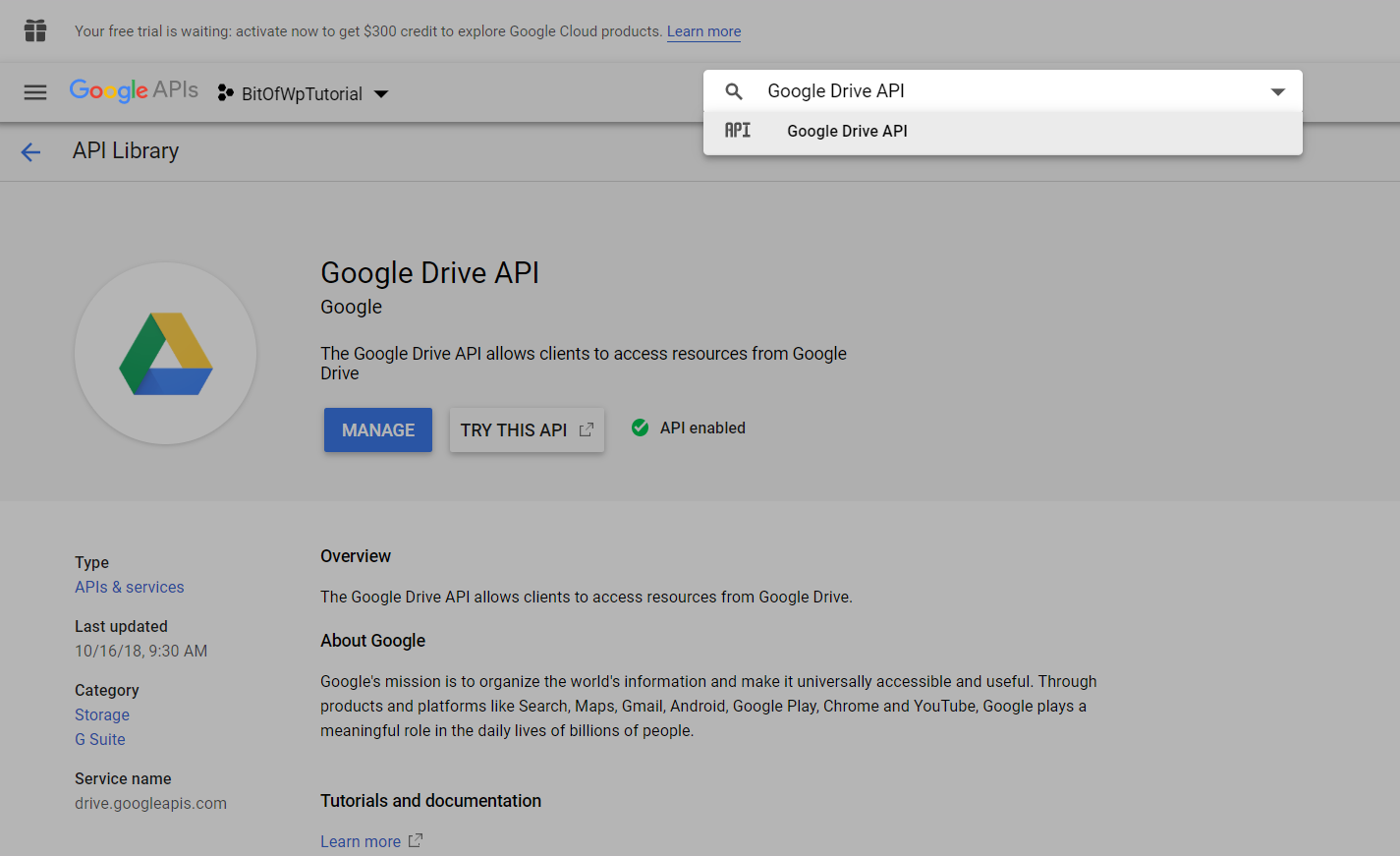Screen dimensions: 1400x856
Task: Click the Google Drive logo thumbnail
Action: click(166, 354)
